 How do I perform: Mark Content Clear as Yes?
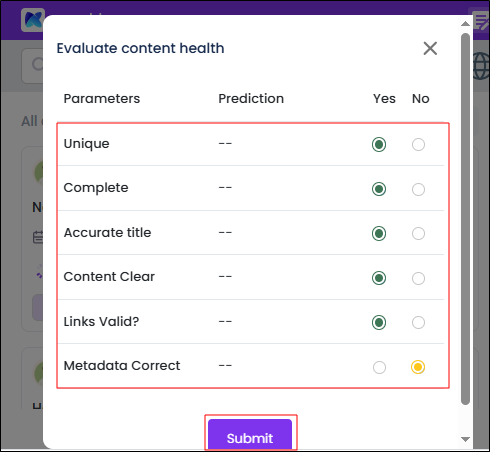point(379,278)
